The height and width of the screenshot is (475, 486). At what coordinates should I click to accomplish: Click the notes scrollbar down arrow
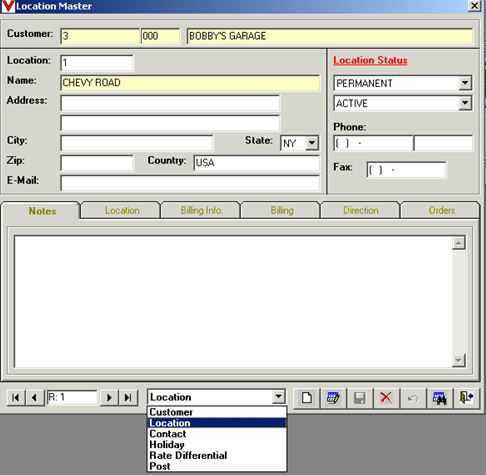[459, 360]
